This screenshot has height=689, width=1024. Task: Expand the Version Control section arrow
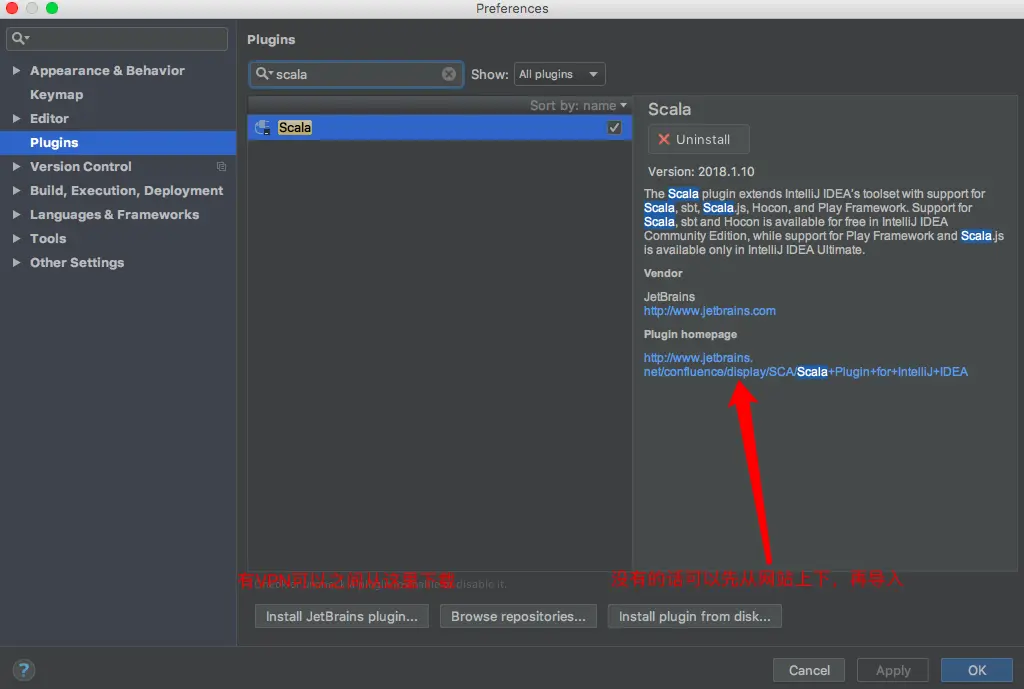16,167
